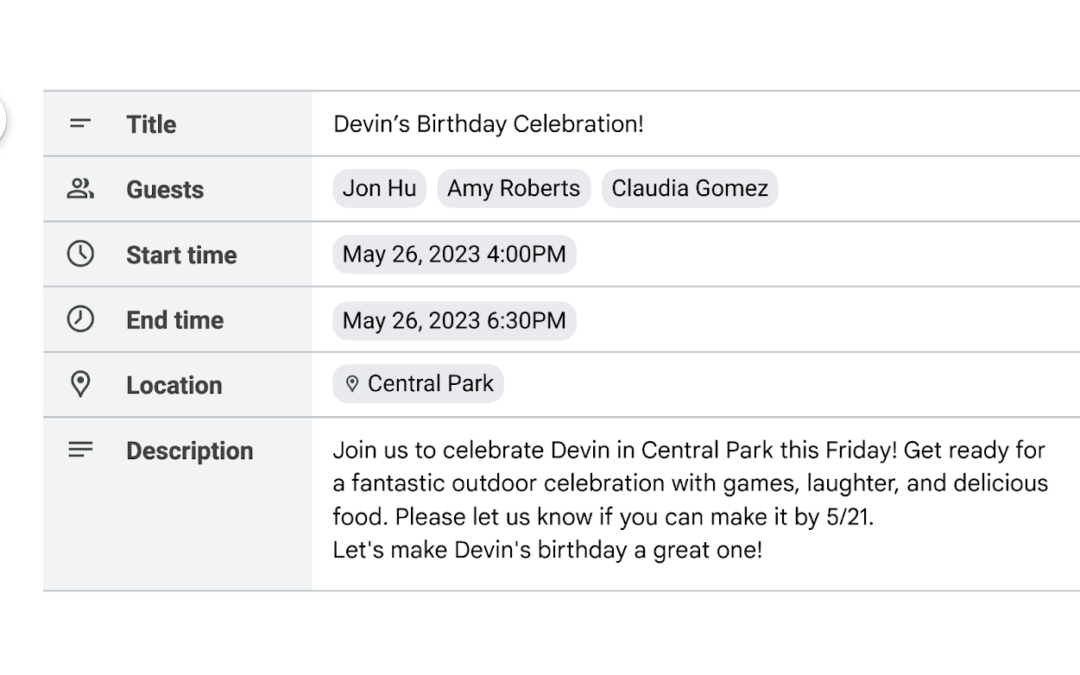The width and height of the screenshot is (1080, 675).
Task: Select the Jon Hu guest chip
Action: (x=380, y=188)
